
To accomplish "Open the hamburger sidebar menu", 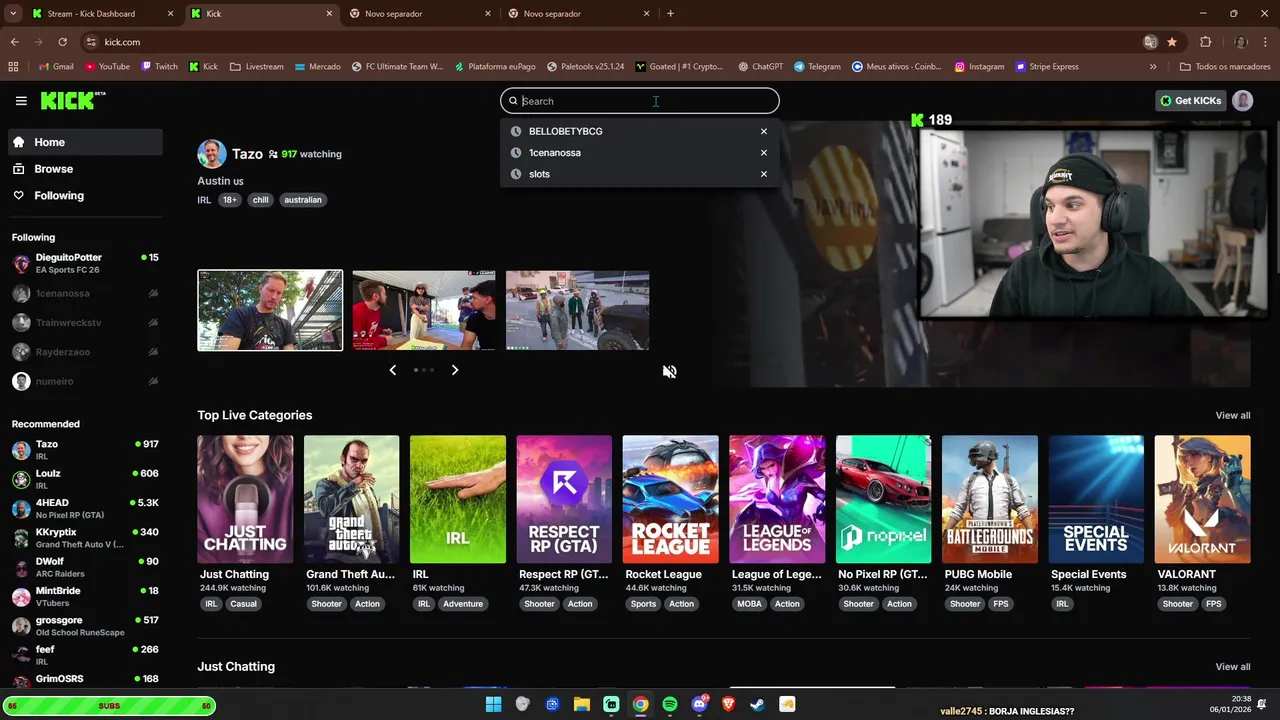I will [21, 100].
